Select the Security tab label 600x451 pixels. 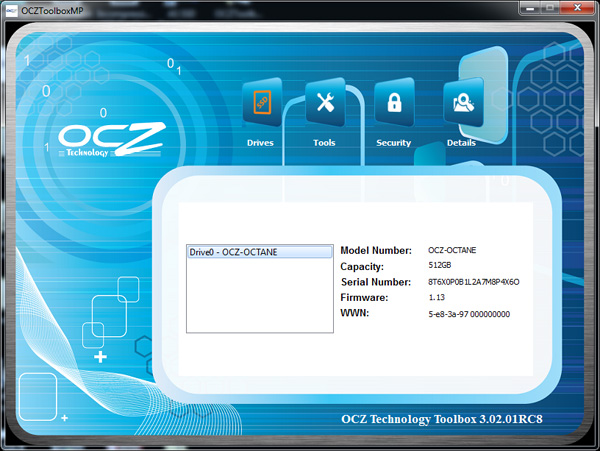pyautogui.click(x=393, y=143)
